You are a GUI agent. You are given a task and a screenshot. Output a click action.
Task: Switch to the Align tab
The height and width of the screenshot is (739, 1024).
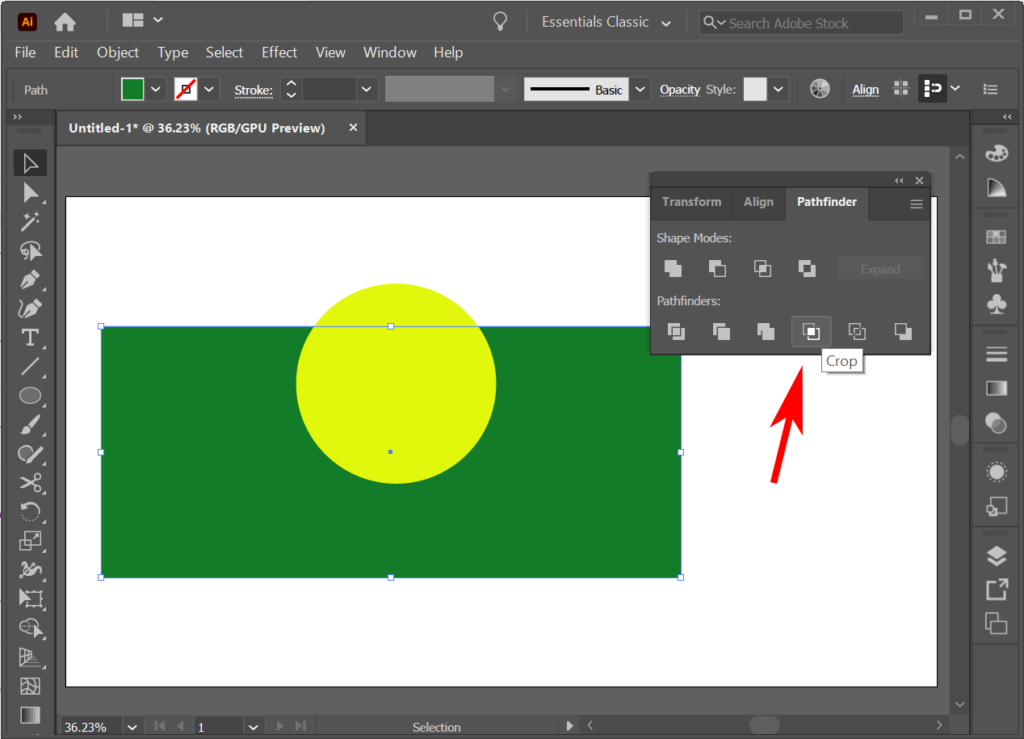tap(758, 203)
